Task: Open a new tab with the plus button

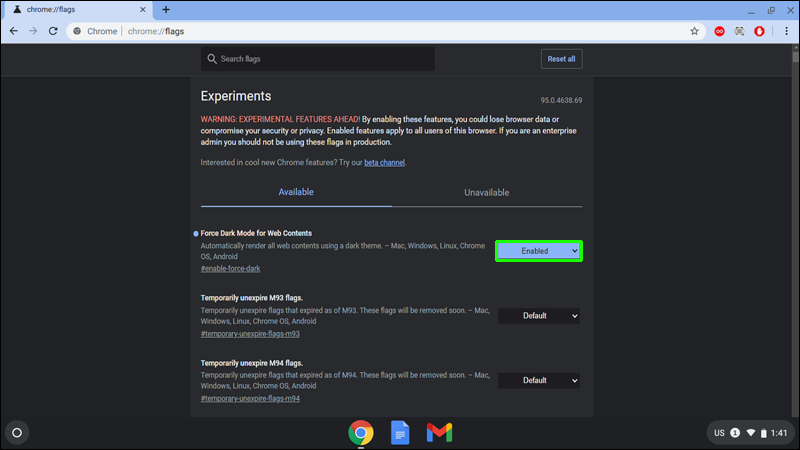Action: tap(166, 10)
